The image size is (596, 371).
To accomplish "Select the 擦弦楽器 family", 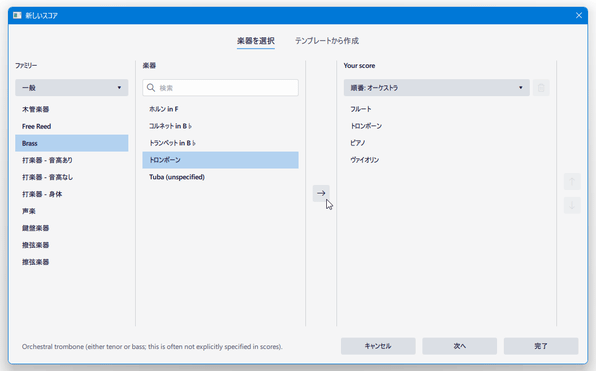I will [x=72, y=262].
